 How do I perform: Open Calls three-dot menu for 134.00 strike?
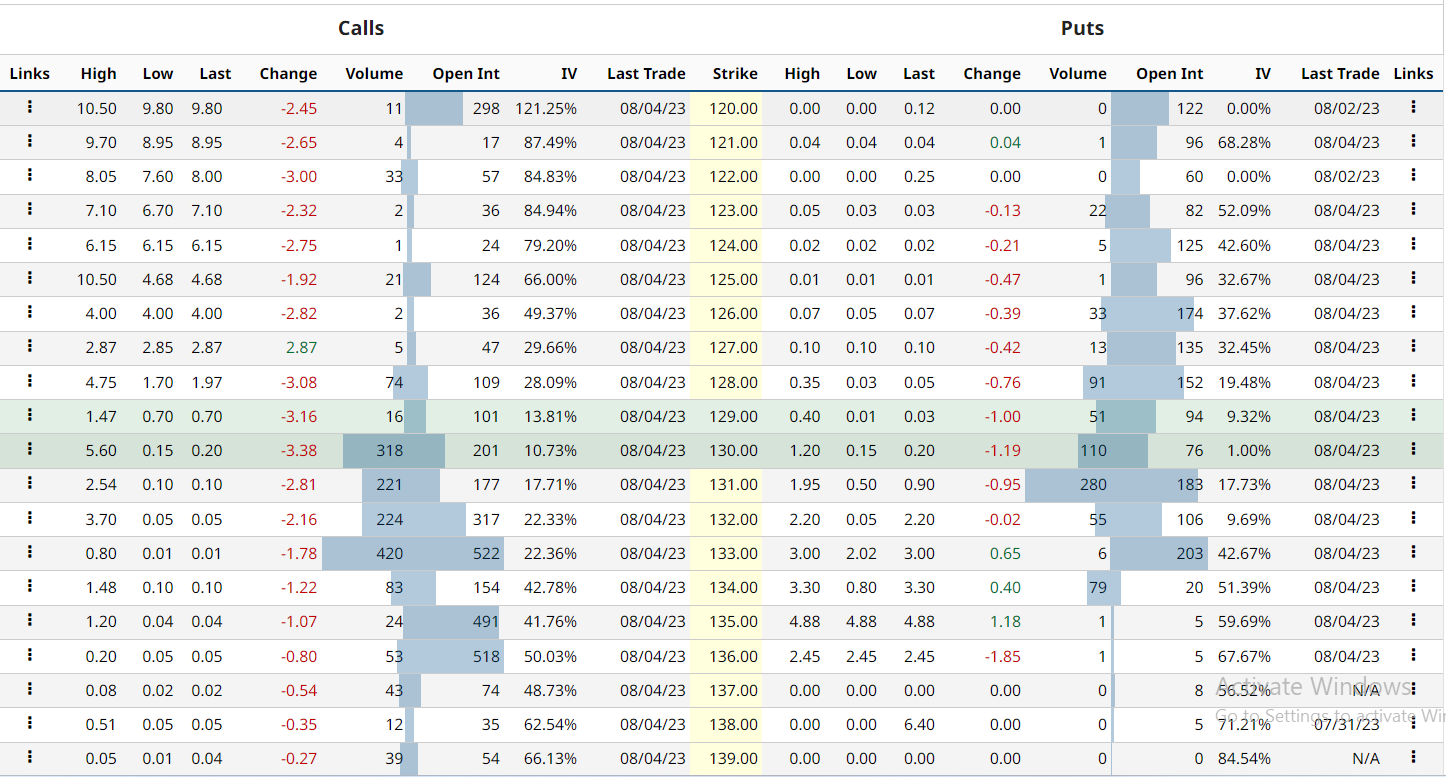[30, 586]
